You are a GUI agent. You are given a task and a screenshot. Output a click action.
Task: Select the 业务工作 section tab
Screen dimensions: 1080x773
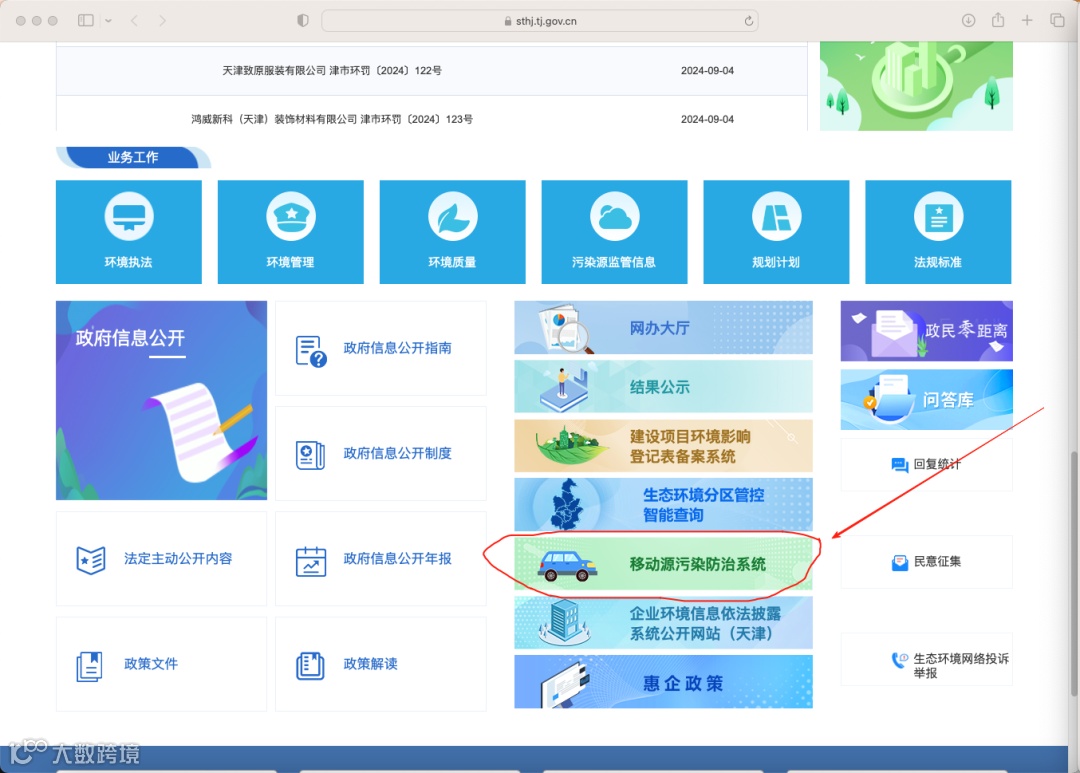pyautogui.click(x=133, y=157)
